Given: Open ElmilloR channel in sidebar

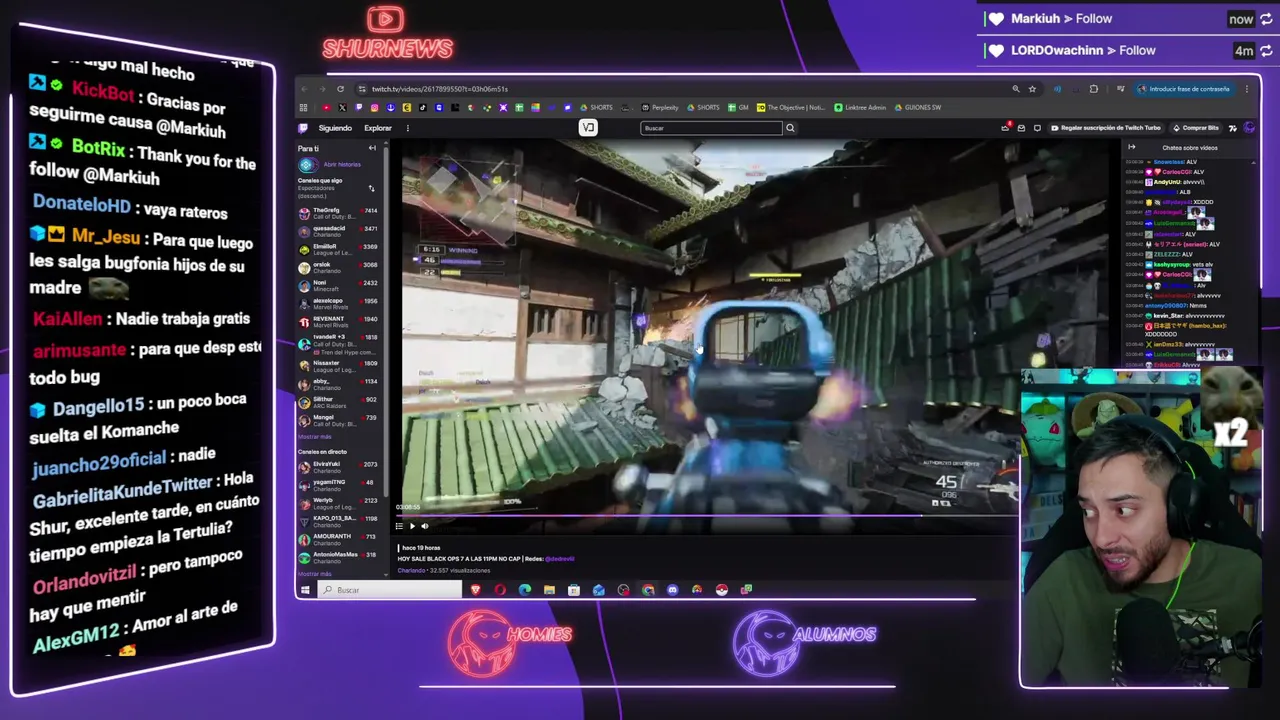Looking at the screenshot, I should [x=338, y=249].
